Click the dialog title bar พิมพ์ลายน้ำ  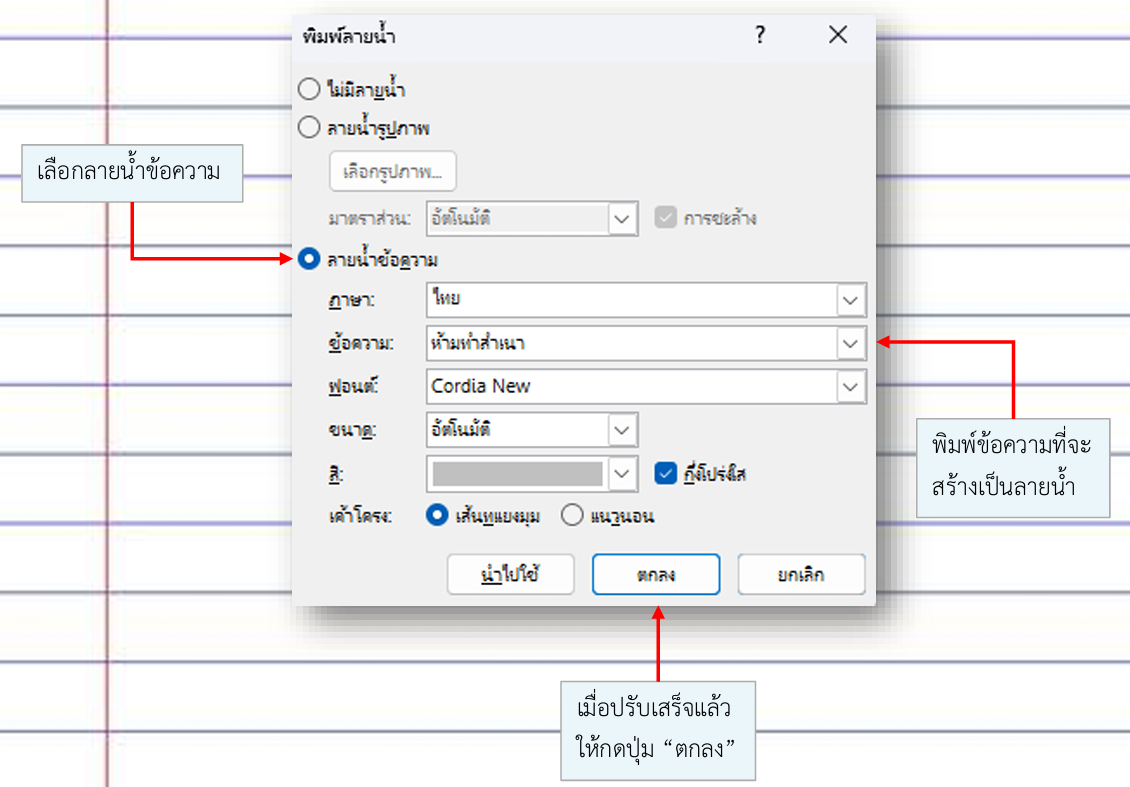tap(500, 36)
